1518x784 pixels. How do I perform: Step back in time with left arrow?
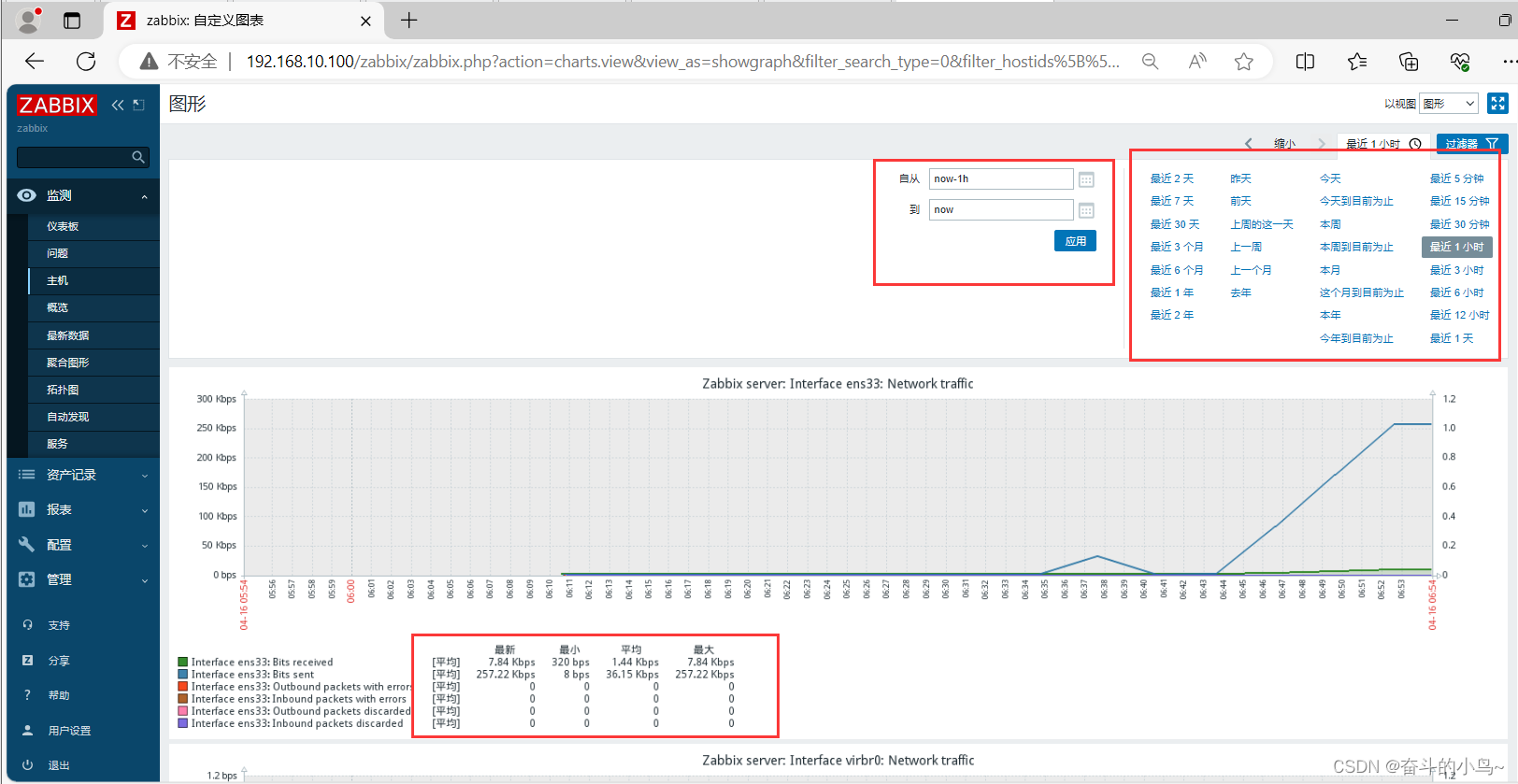click(1249, 144)
